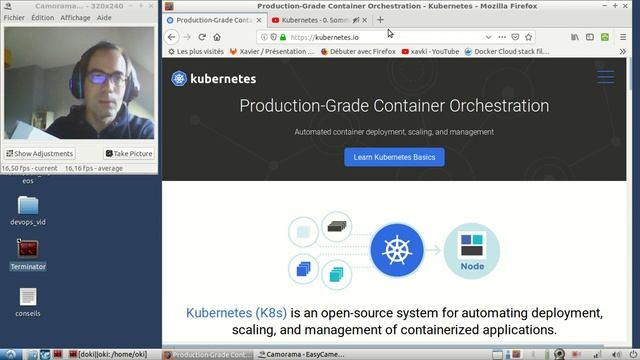The height and width of the screenshot is (360, 640).
Task: Click the Firefox page vertical scrollbar
Action: click(629, 73)
